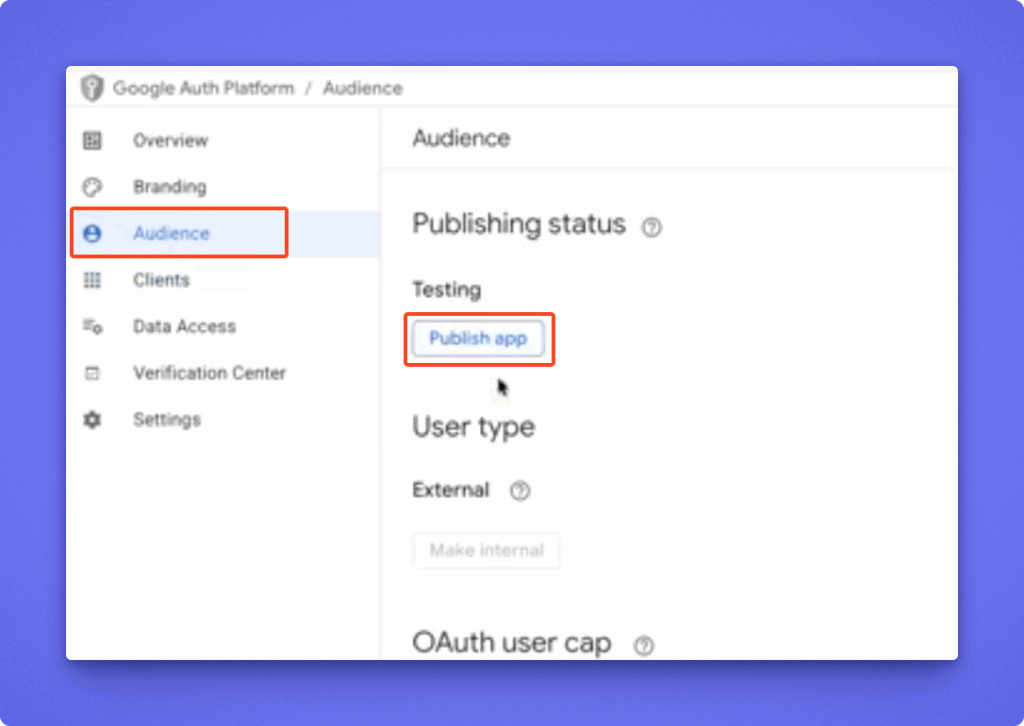Click the Data Access icon in sidebar
This screenshot has height=726, width=1024.
92,327
